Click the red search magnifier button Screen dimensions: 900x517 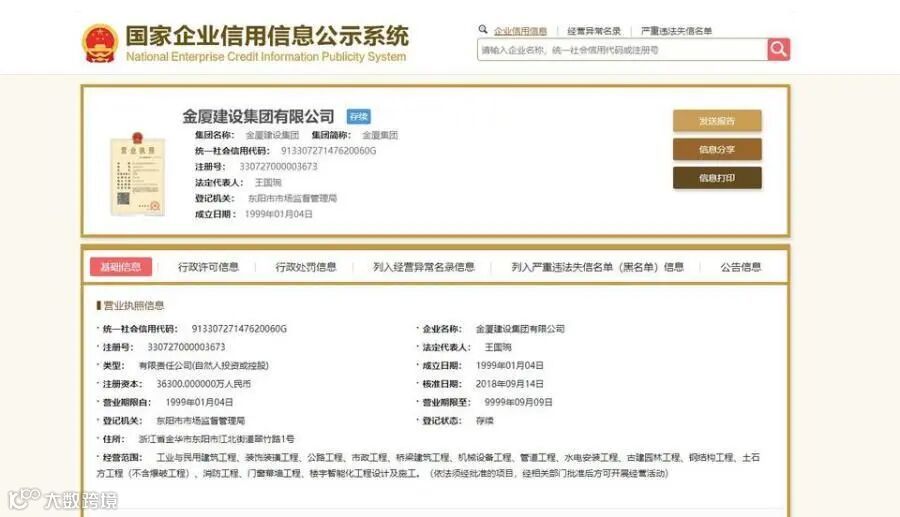778,49
